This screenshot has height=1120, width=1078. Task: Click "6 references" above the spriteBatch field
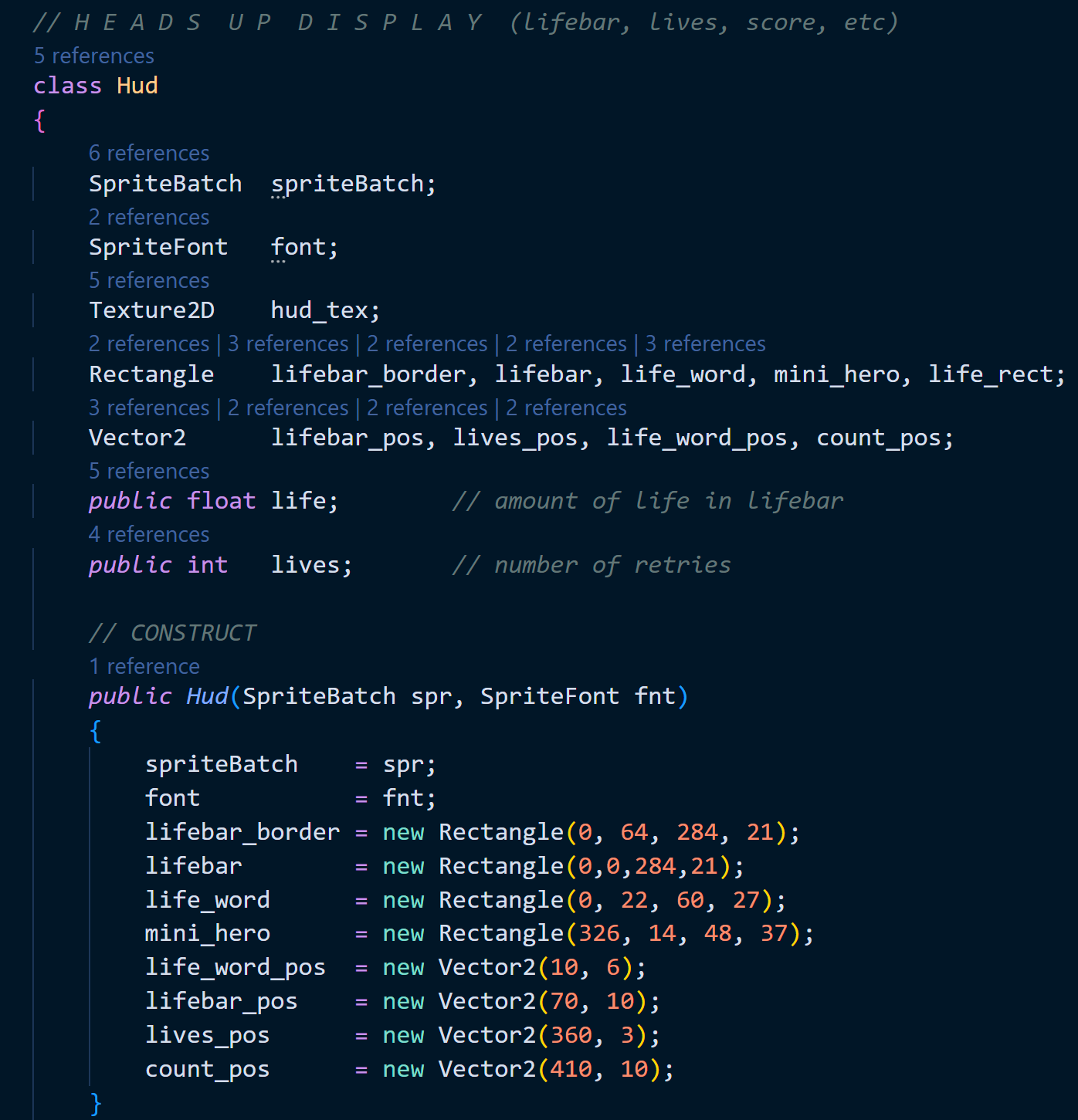coord(149,153)
